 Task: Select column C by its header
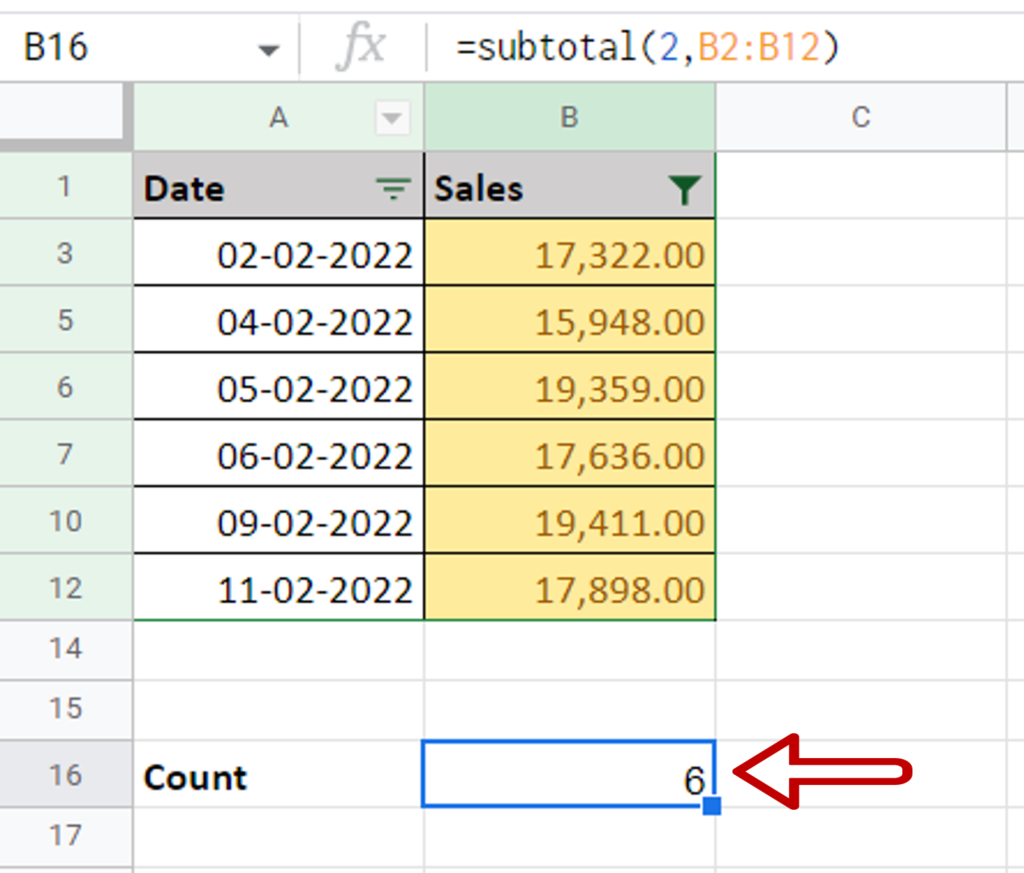tap(860, 117)
